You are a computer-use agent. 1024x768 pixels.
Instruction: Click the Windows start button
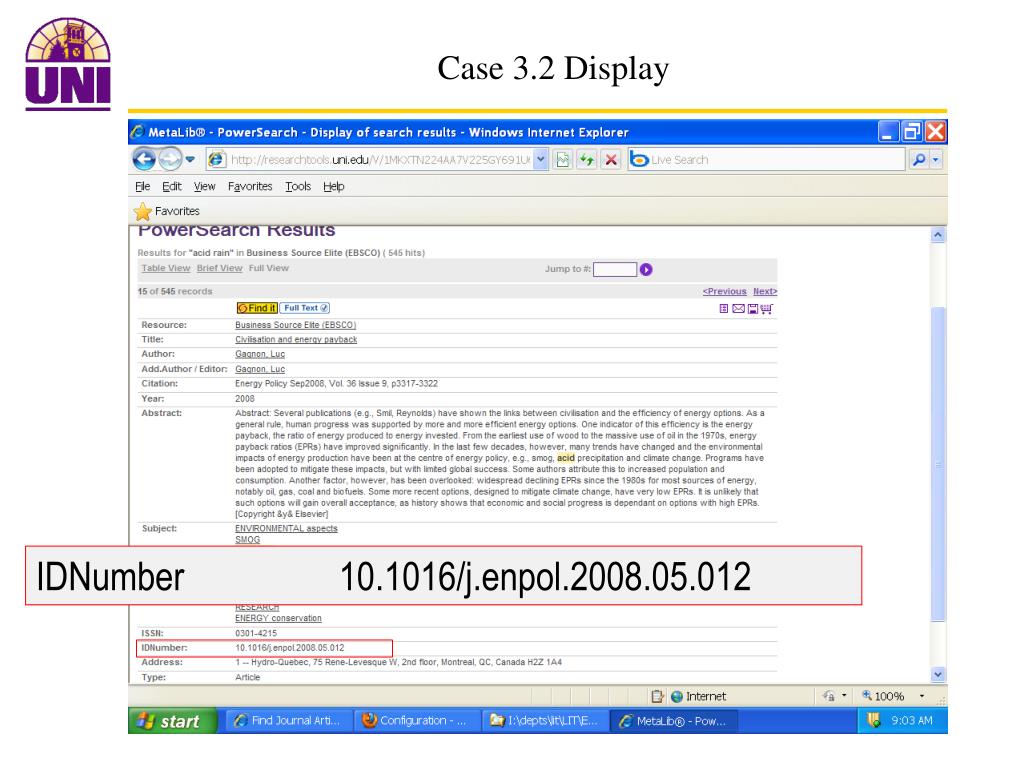click(x=171, y=720)
